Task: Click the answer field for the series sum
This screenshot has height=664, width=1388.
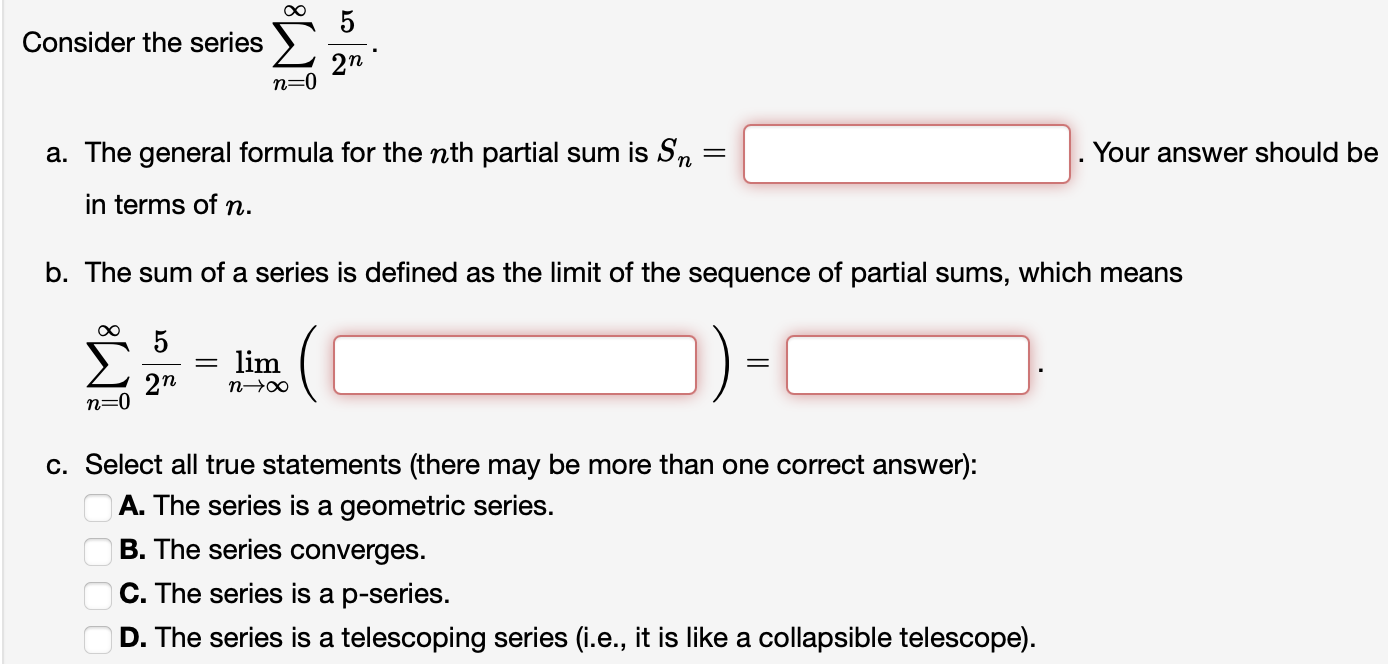Action: tap(906, 364)
